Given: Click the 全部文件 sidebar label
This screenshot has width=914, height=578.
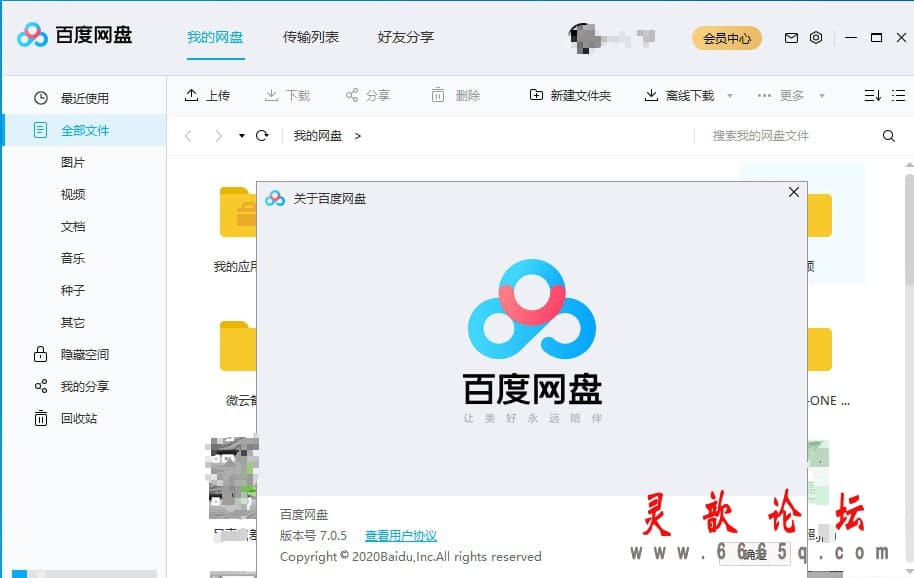Looking at the screenshot, I should pyautogui.click(x=85, y=130).
